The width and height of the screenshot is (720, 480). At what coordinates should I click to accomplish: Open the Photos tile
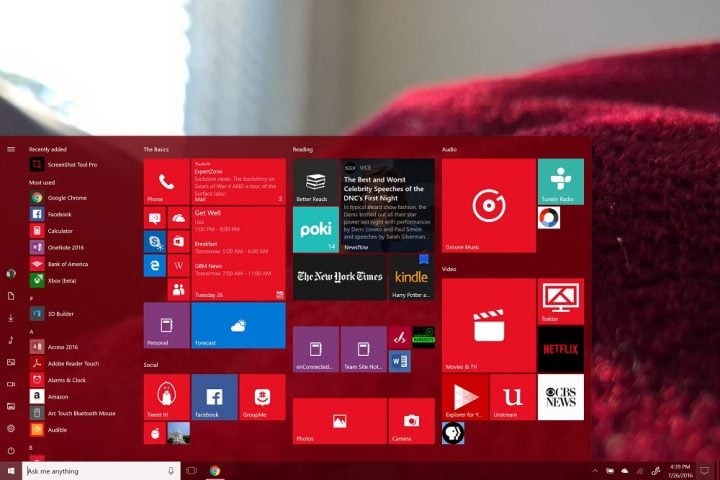(x=340, y=421)
